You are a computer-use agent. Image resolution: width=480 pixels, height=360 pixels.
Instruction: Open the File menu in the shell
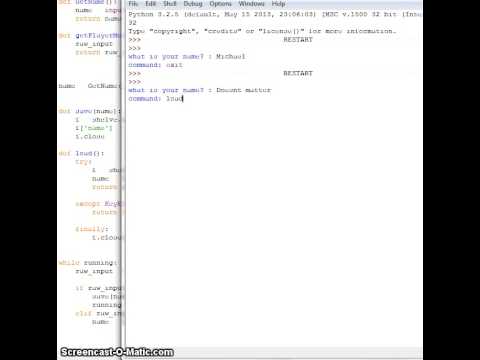133,4
